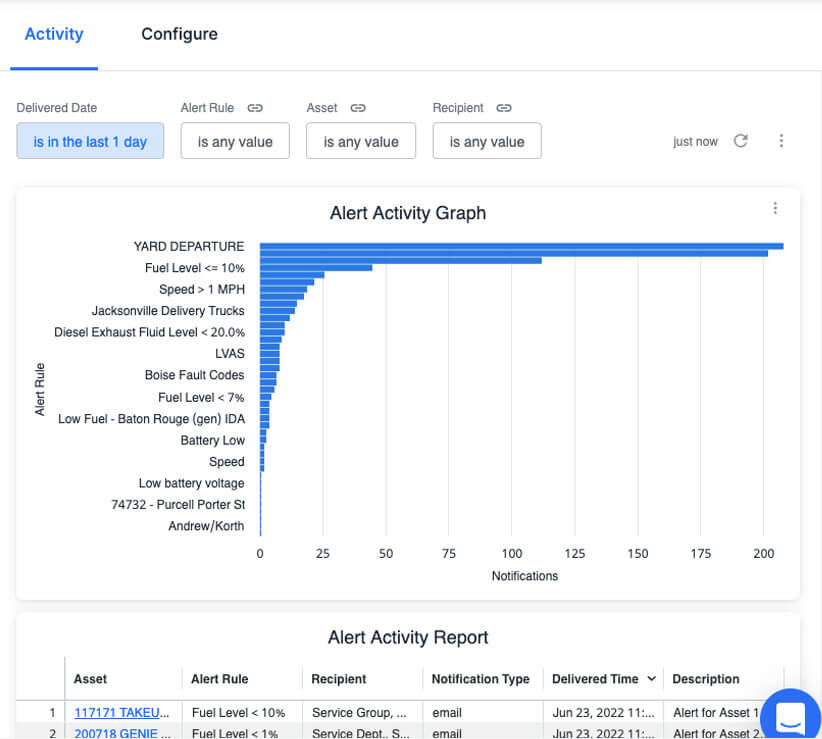The height and width of the screenshot is (739, 822).
Task: Click the 'Jacksonville Delivery Trucks' axis label
Action: click(x=168, y=311)
